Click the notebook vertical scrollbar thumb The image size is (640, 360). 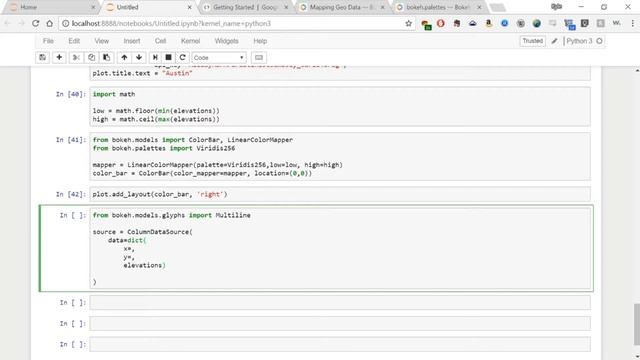[x=637, y=324]
